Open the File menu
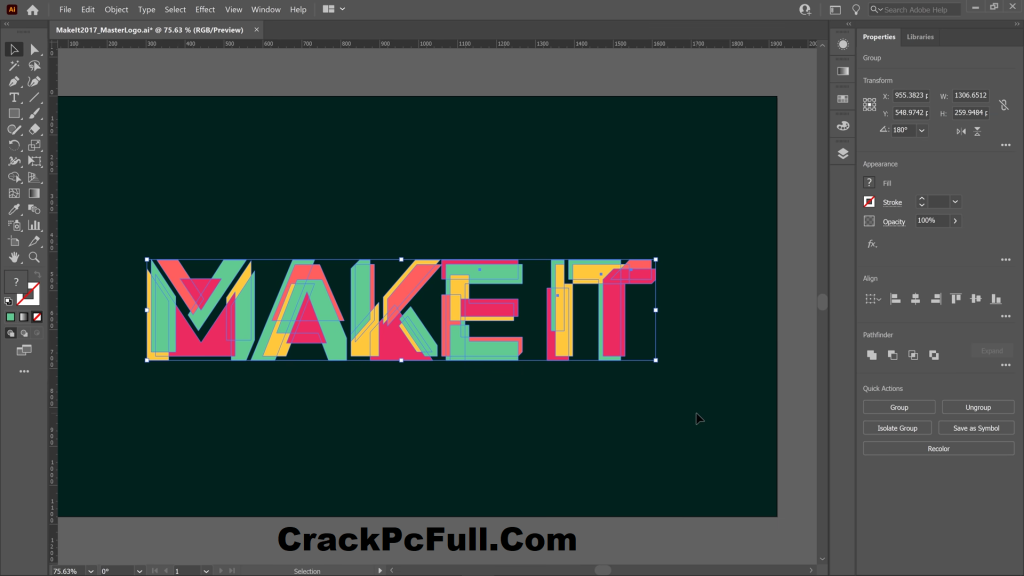Viewport: 1024px width, 576px height. click(x=65, y=10)
